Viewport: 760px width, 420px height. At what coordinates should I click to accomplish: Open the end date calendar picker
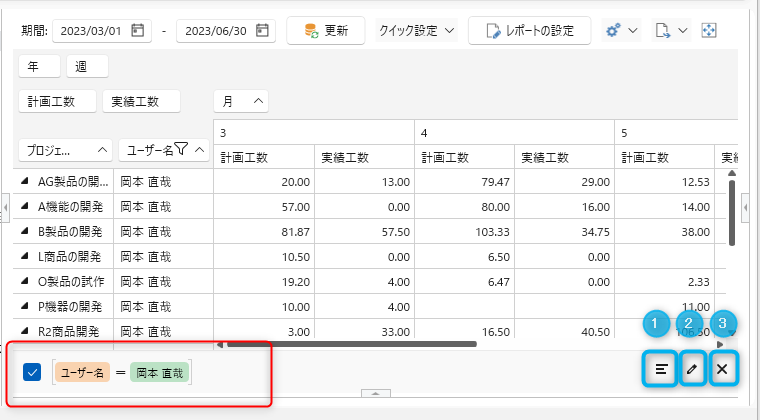tap(262, 31)
